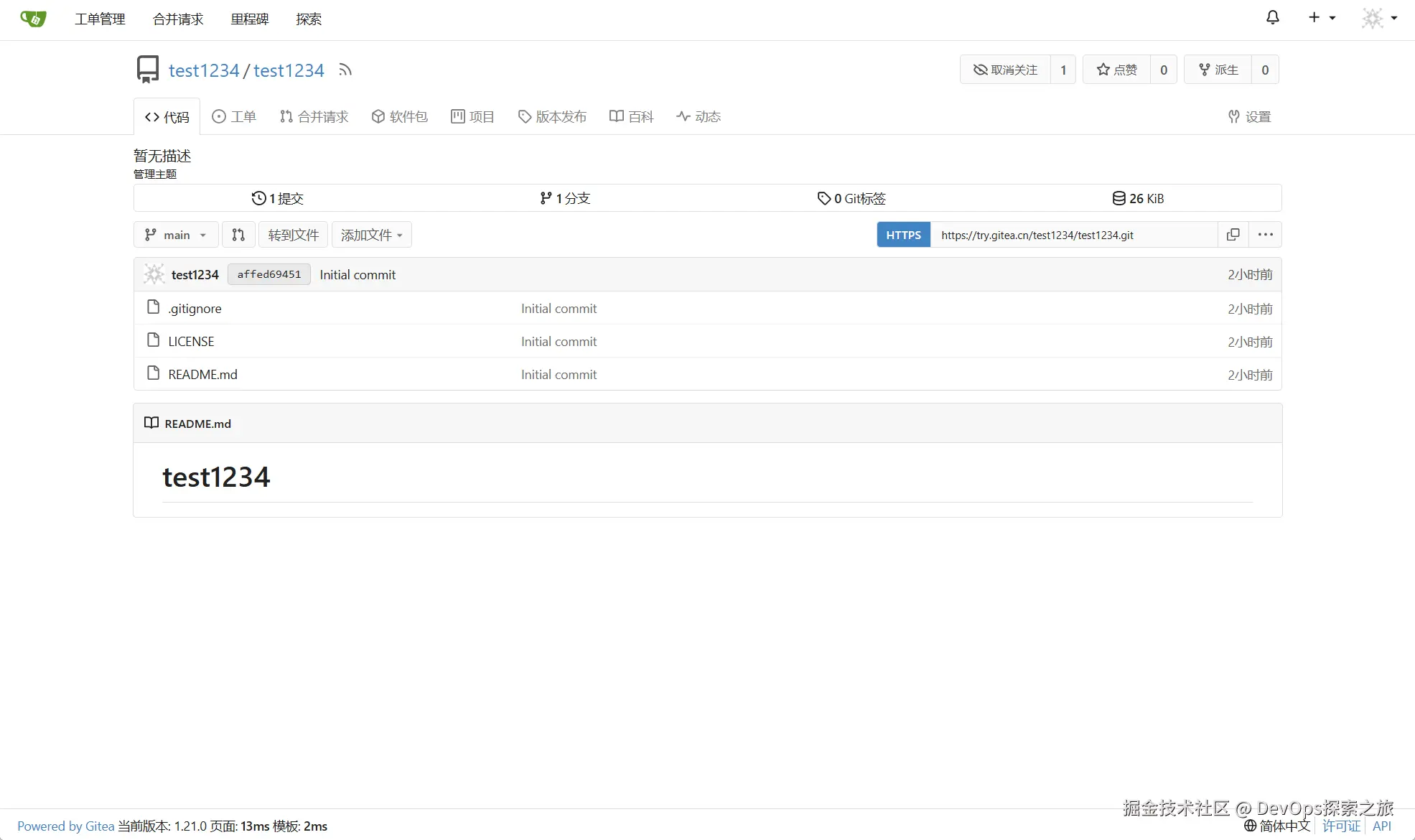Click the RSS feed icon
1415x840 pixels.
click(x=345, y=70)
